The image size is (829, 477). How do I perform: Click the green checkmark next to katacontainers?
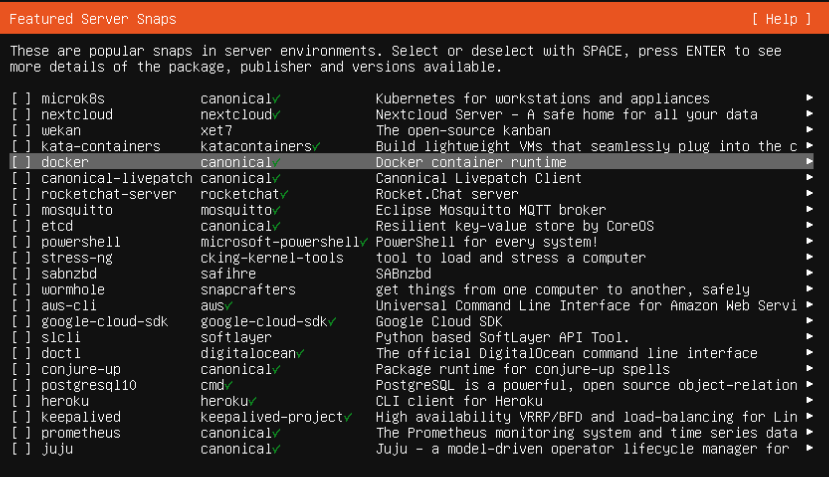pyautogui.click(x=316, y=146)
